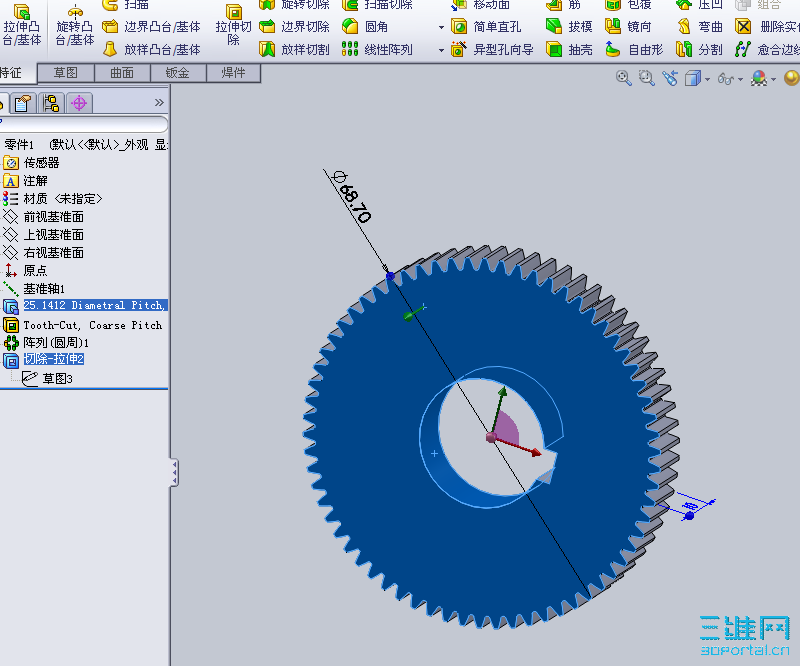This screenshot has width=800, height=666.
Task: Select the 25.1412 Diametral Pitch feature
Action: point(85,306)
